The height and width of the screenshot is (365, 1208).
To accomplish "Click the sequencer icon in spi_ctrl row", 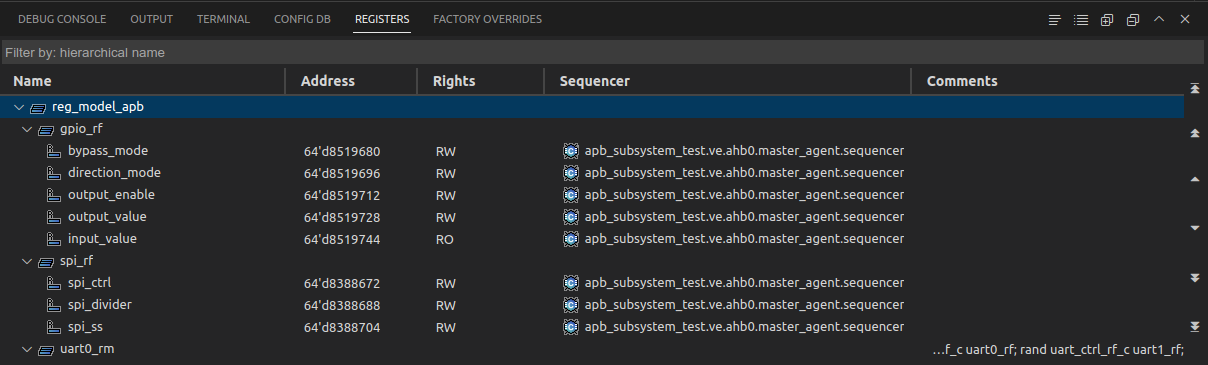I will [571, 283].
